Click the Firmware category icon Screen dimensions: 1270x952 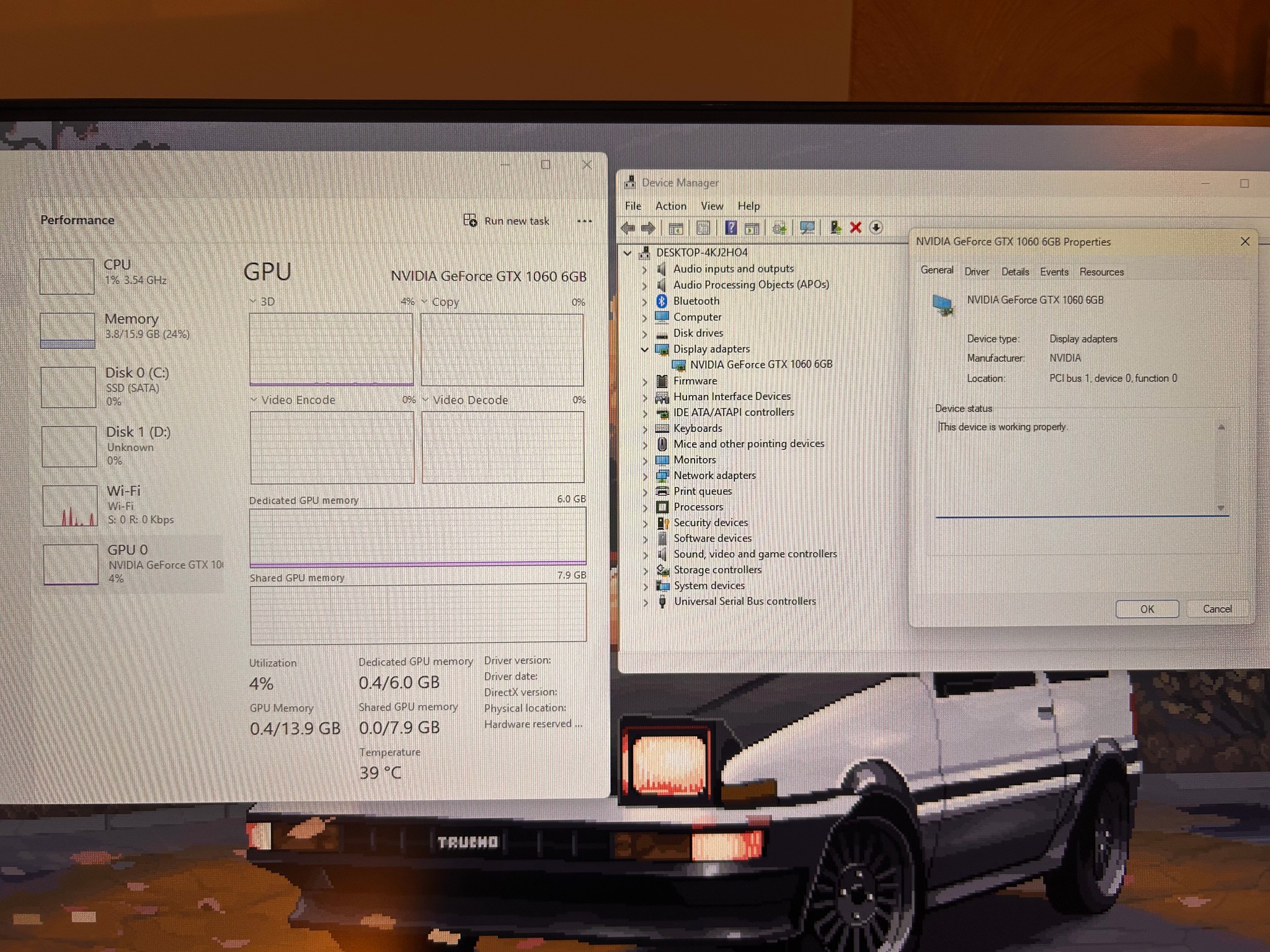(662, 381)
